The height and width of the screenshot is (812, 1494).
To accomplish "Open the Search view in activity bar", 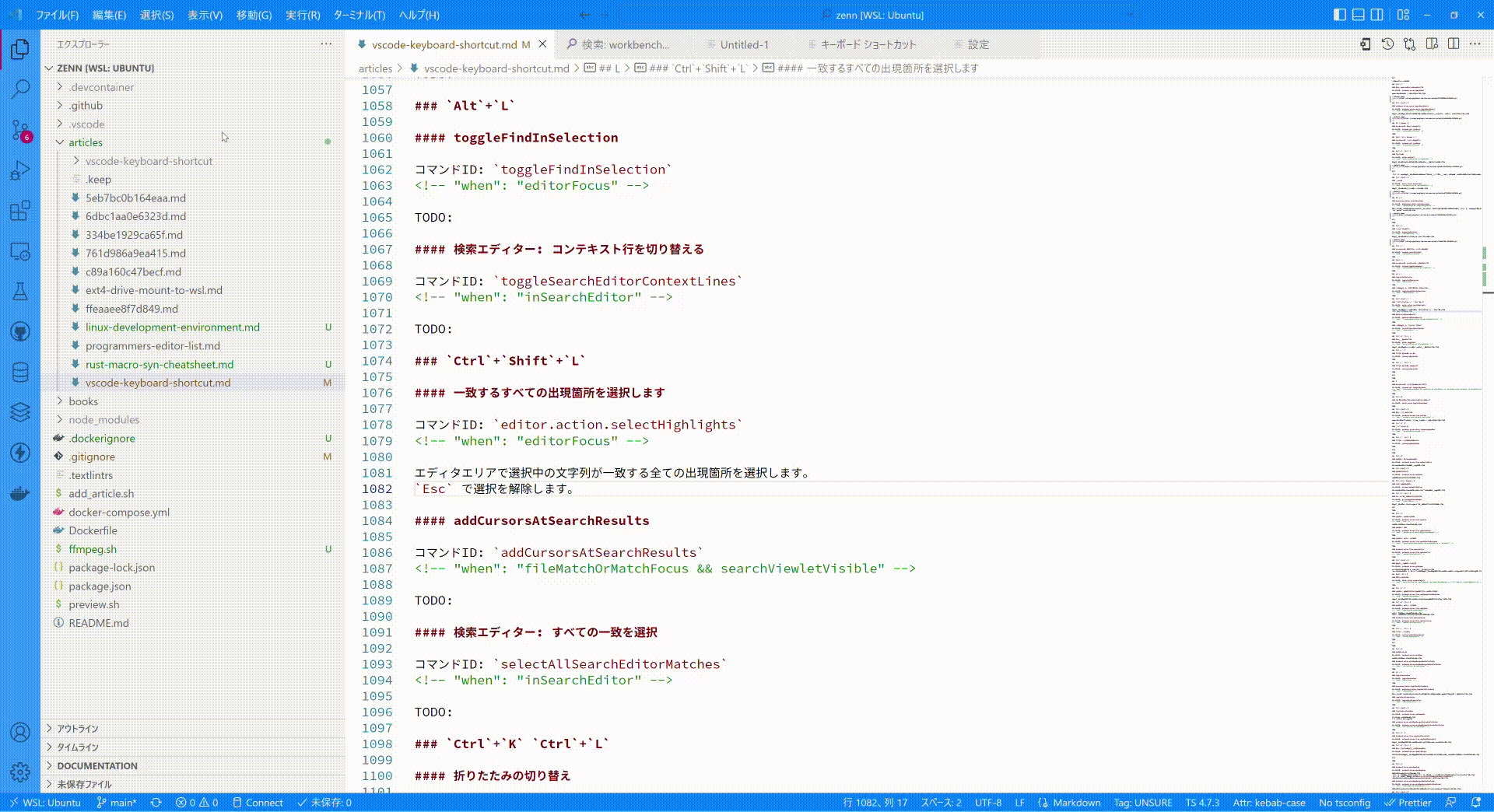I will 20,89.
